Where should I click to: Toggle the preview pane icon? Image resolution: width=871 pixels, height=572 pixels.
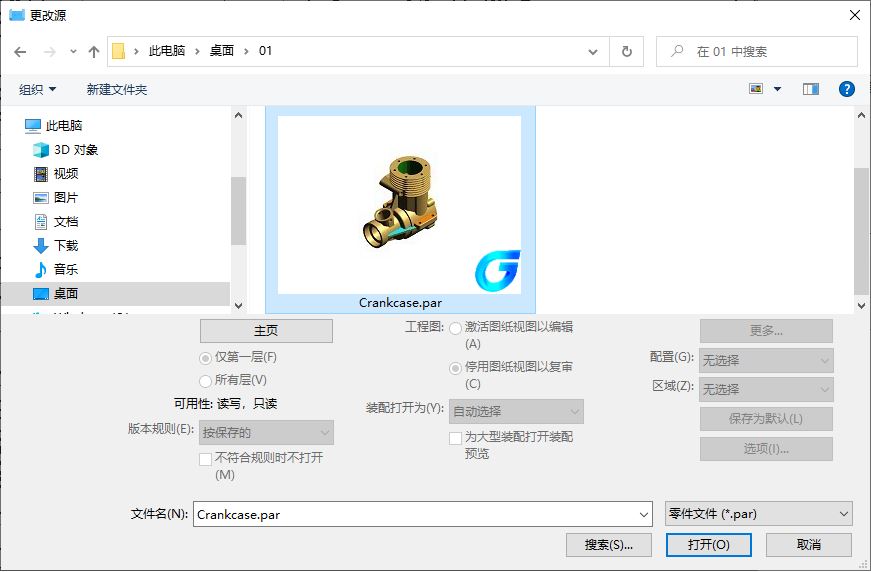pyautogui.click(x=810, y=89)
